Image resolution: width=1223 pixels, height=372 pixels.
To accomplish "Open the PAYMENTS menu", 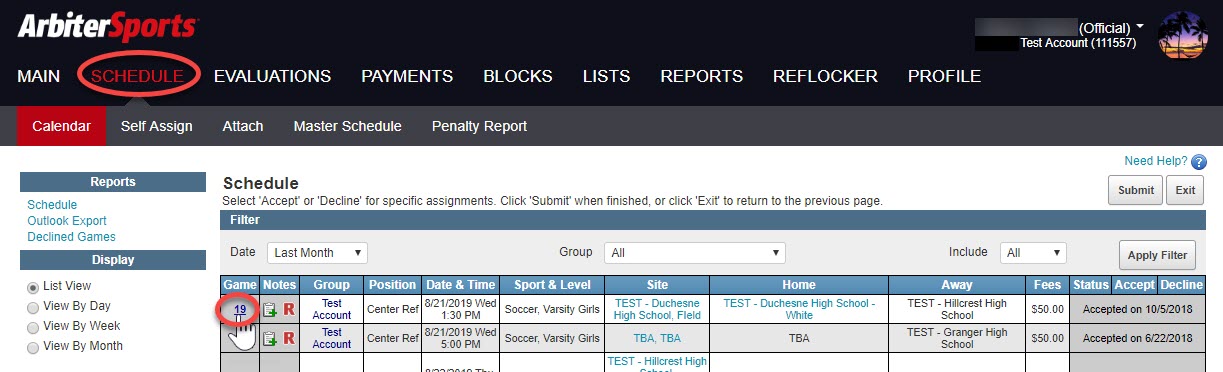I will pos(407,76).
